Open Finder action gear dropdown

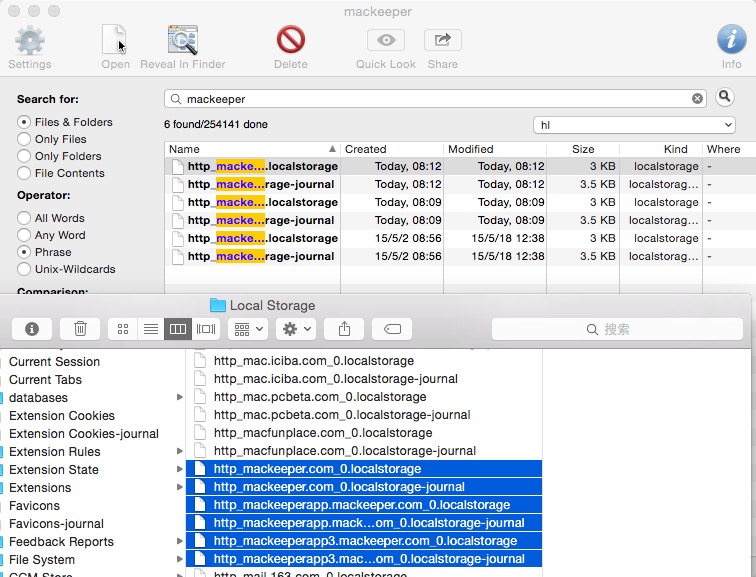point(296,329)
